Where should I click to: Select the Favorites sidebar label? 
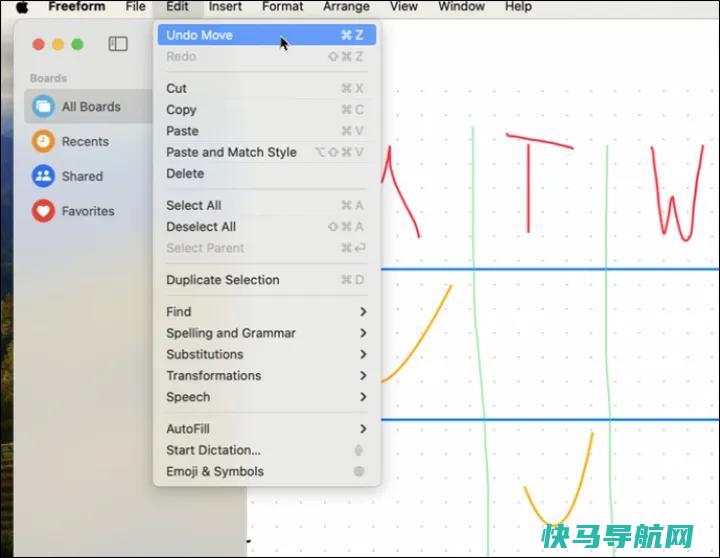[88, 211]
